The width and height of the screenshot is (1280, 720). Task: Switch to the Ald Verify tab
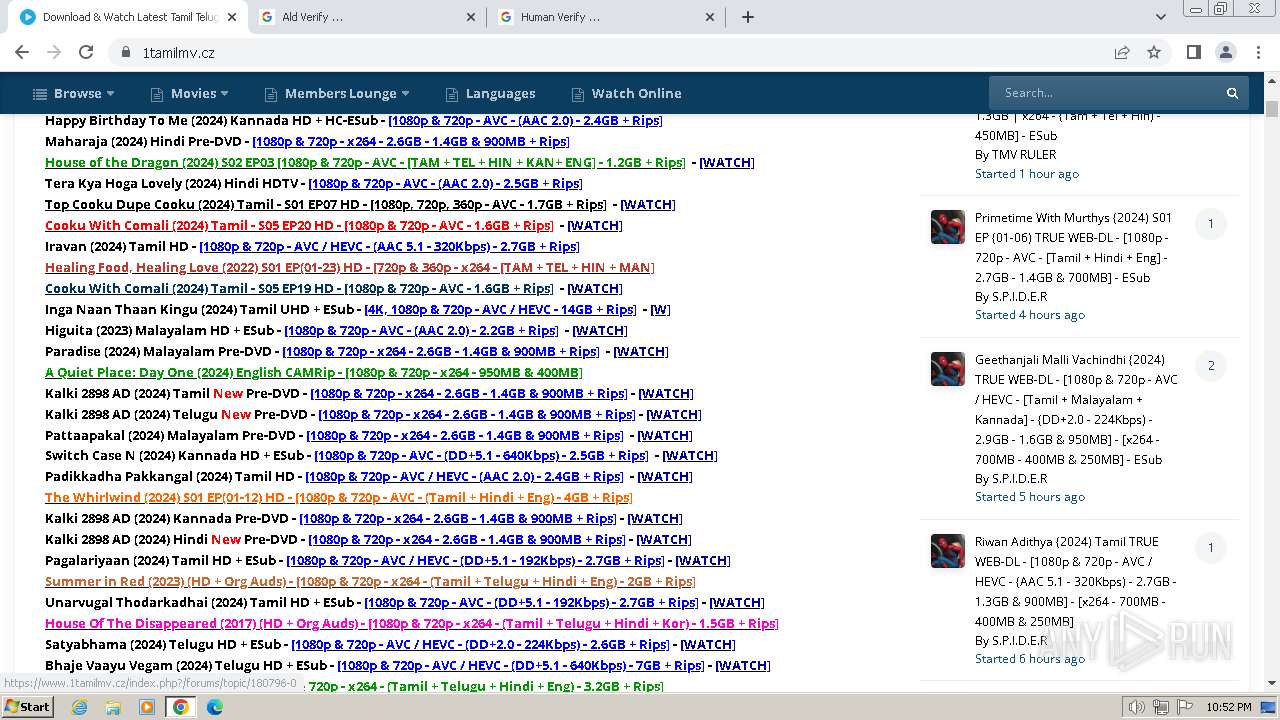[367, 17]
